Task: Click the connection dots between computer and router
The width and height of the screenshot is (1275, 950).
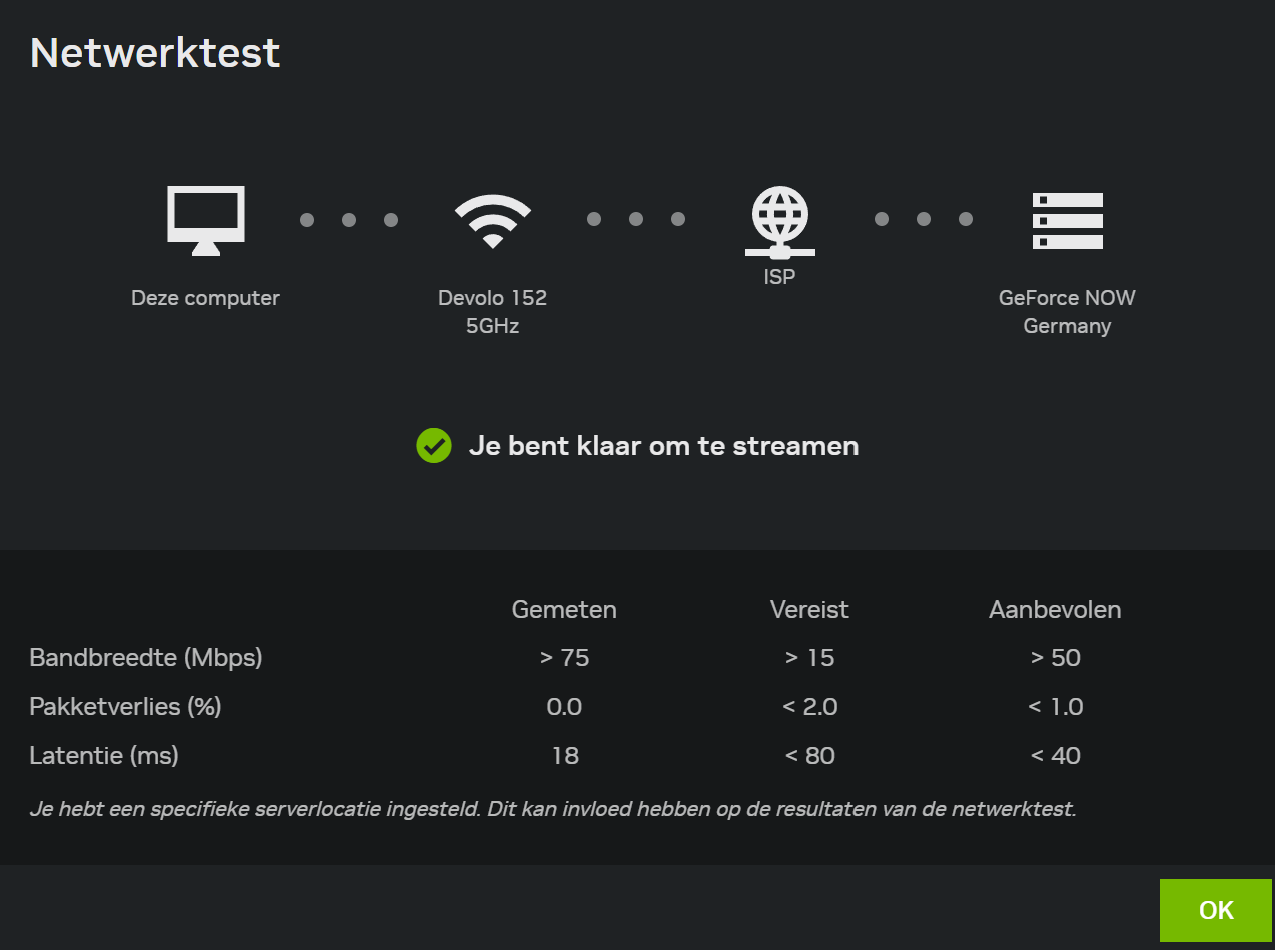Action: 348,219
